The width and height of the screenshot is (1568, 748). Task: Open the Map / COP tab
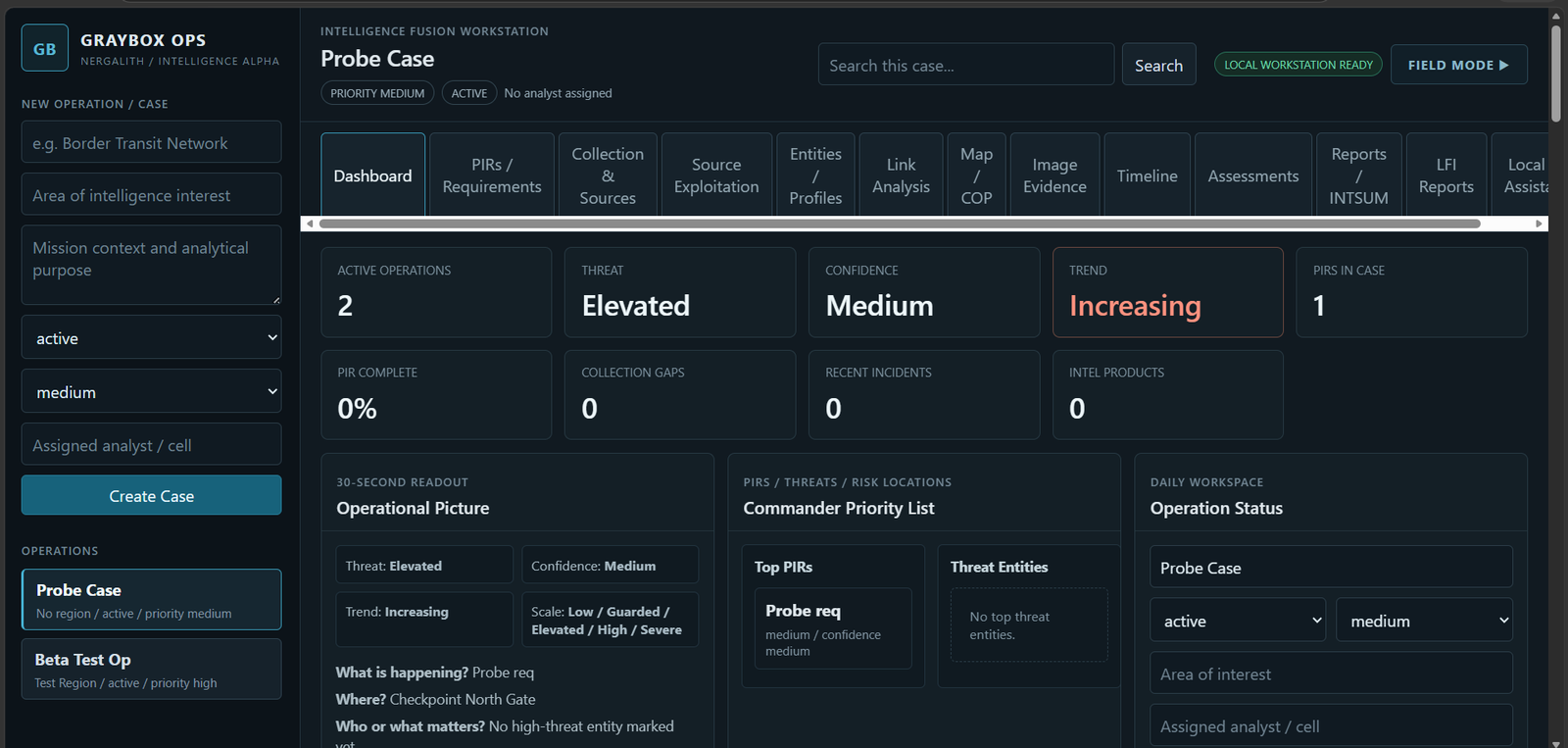pyautogui.click(x=976, y=175)
